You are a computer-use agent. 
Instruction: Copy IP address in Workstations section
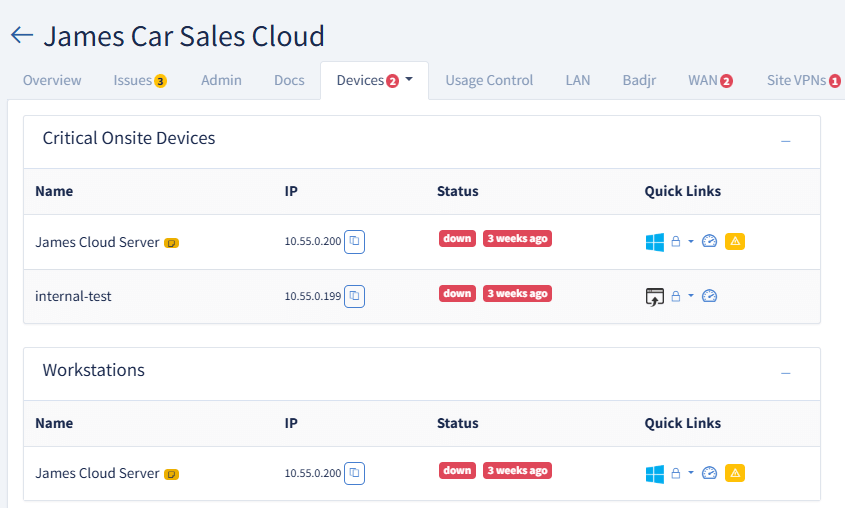point(354,473)
